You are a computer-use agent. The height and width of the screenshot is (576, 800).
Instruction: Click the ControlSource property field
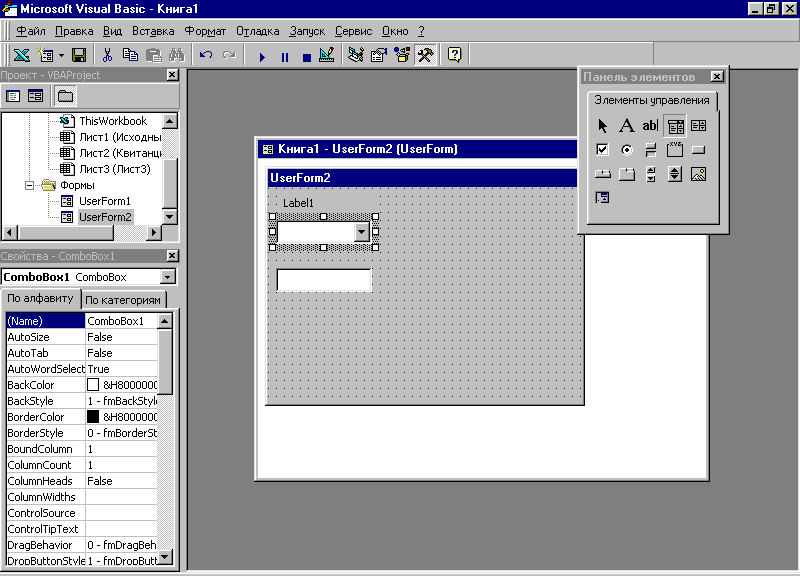tap(121, 513)
